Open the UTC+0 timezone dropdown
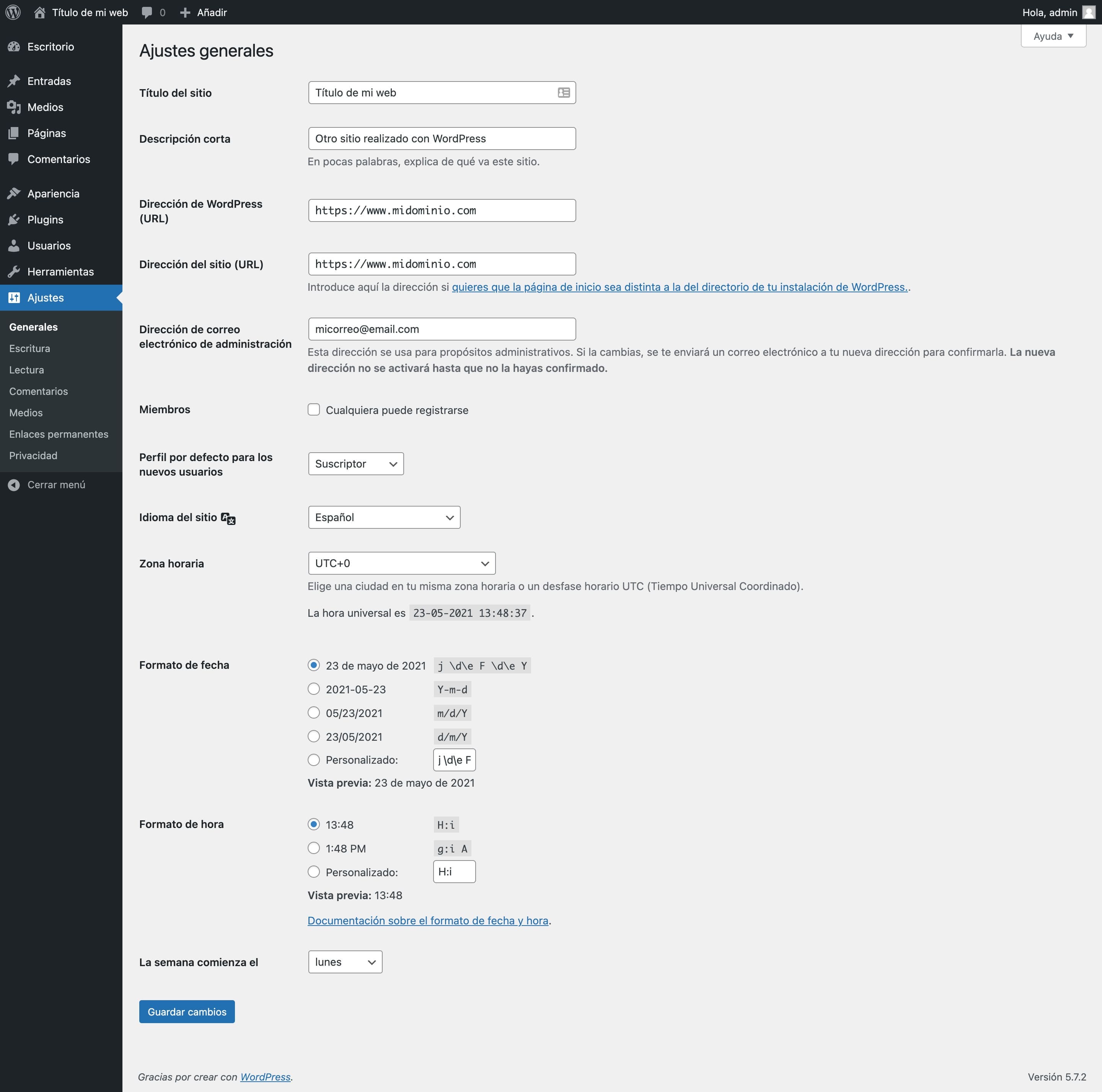 click(x=402, y=563)
